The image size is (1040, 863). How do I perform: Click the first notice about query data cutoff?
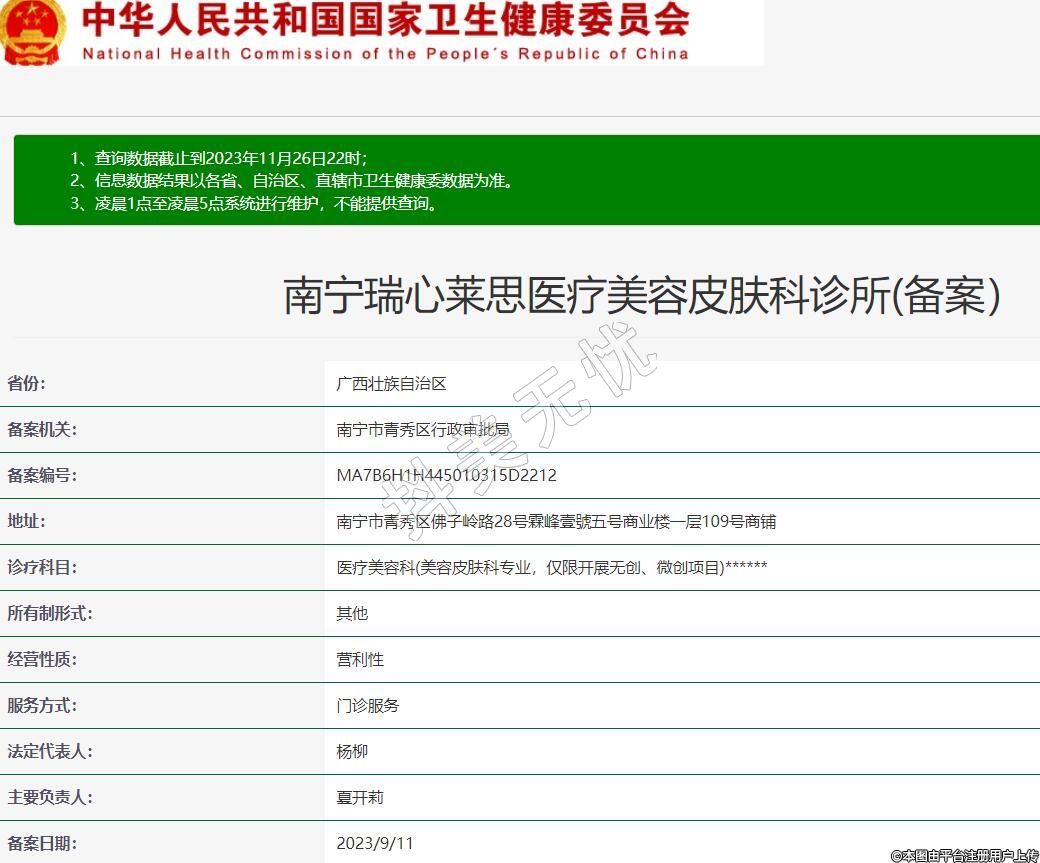(x=218, y=158)
